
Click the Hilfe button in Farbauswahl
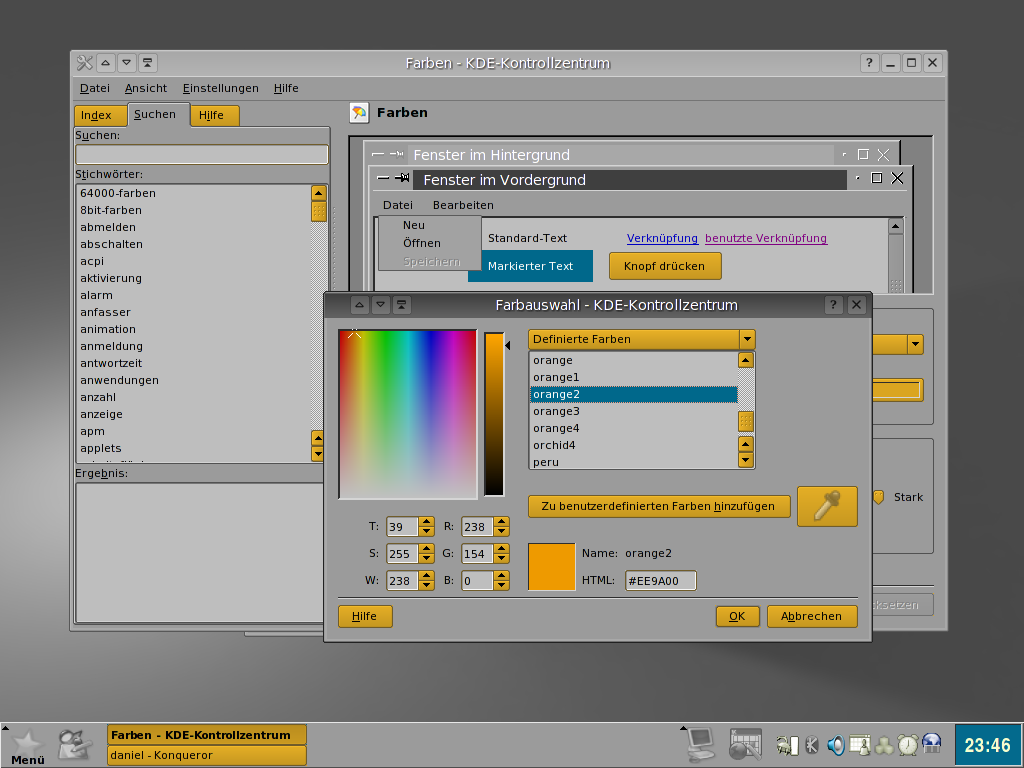click(x=365, y=616)
